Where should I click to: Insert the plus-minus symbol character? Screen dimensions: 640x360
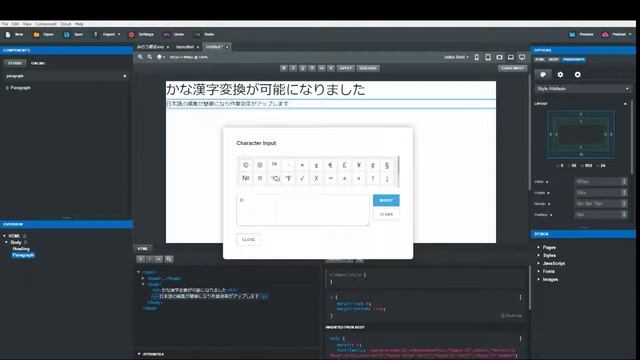[316, 165]
